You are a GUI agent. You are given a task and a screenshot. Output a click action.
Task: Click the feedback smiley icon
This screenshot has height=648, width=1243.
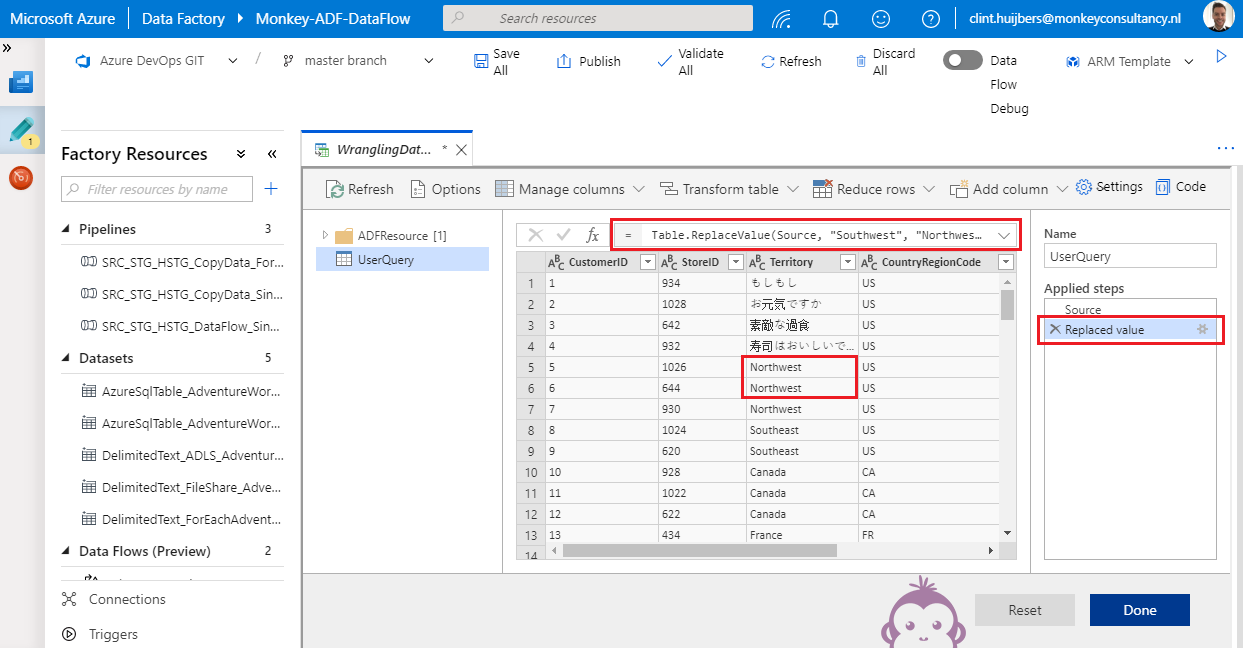881,18
